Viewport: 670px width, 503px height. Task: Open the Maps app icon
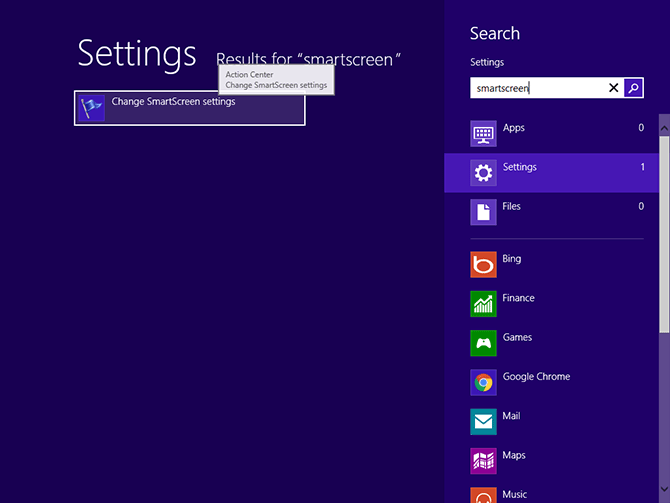coord(483,461)
